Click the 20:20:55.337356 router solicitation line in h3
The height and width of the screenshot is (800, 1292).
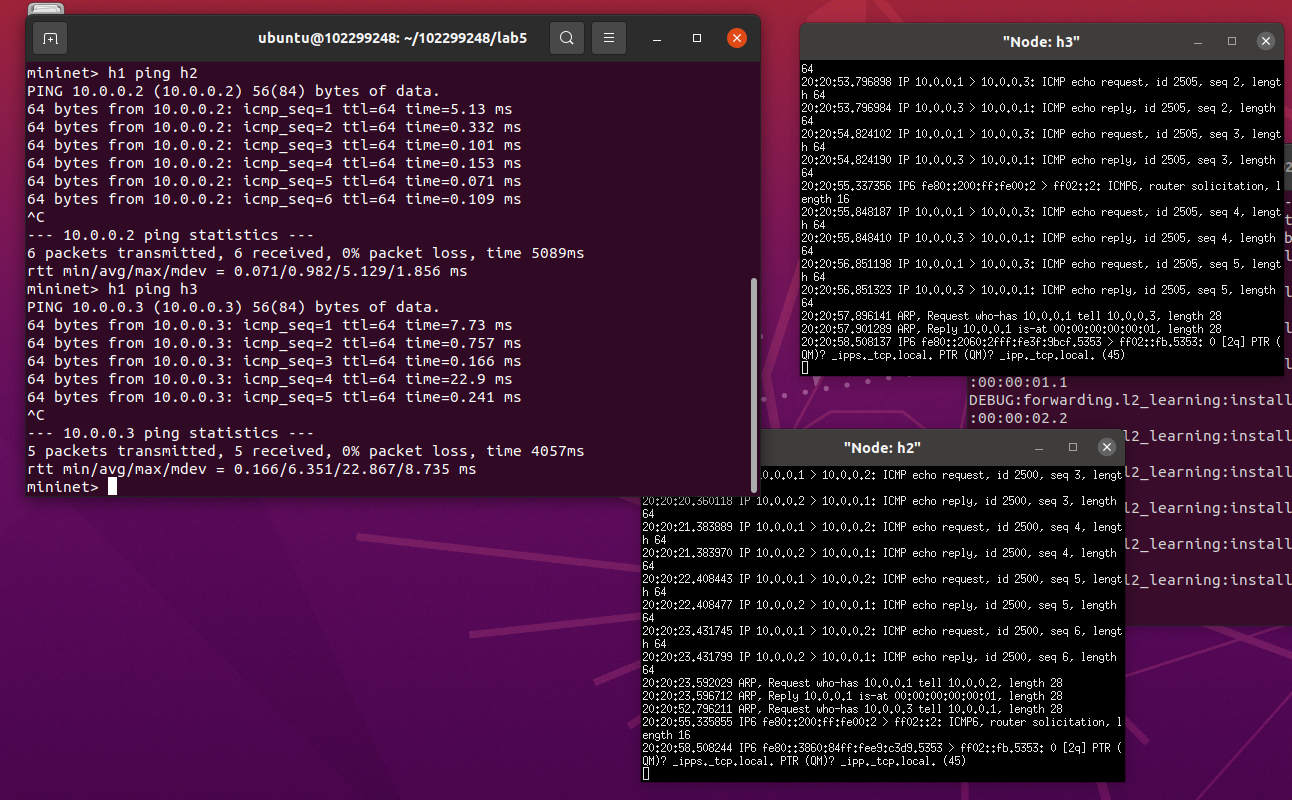(1041, 192)
